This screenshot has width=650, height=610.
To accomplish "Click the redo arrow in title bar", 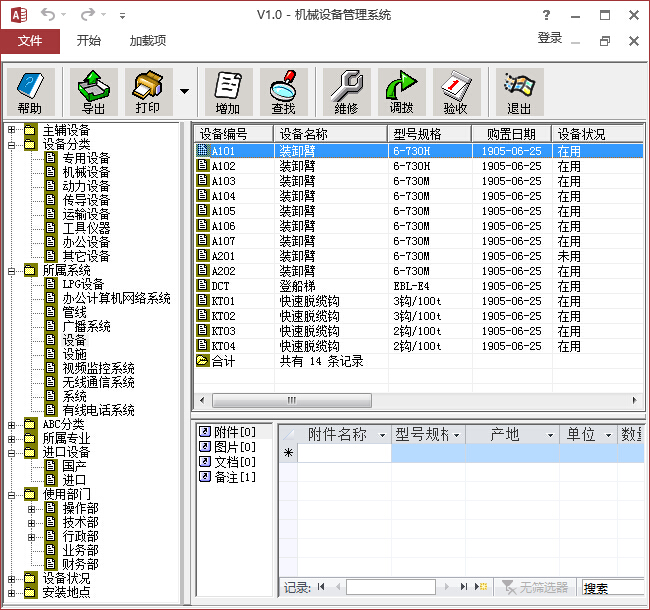I will (88, 15).
